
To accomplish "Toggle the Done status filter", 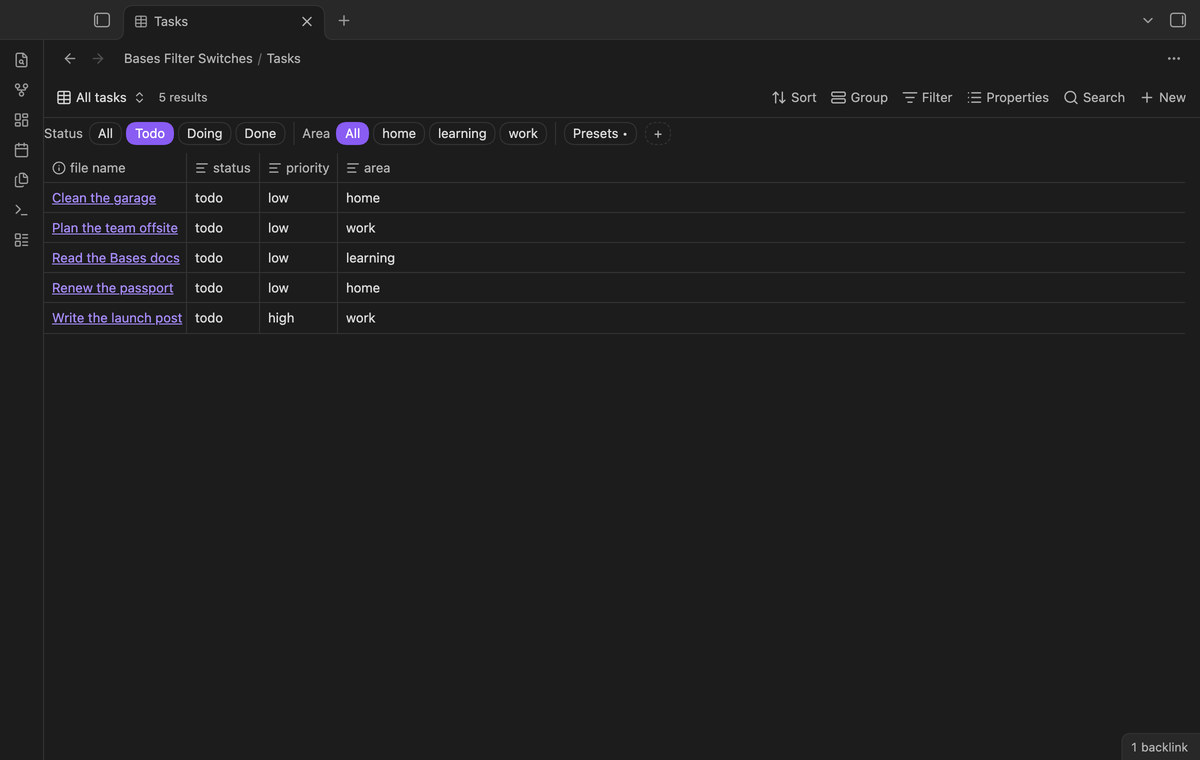I will [260, 133].
